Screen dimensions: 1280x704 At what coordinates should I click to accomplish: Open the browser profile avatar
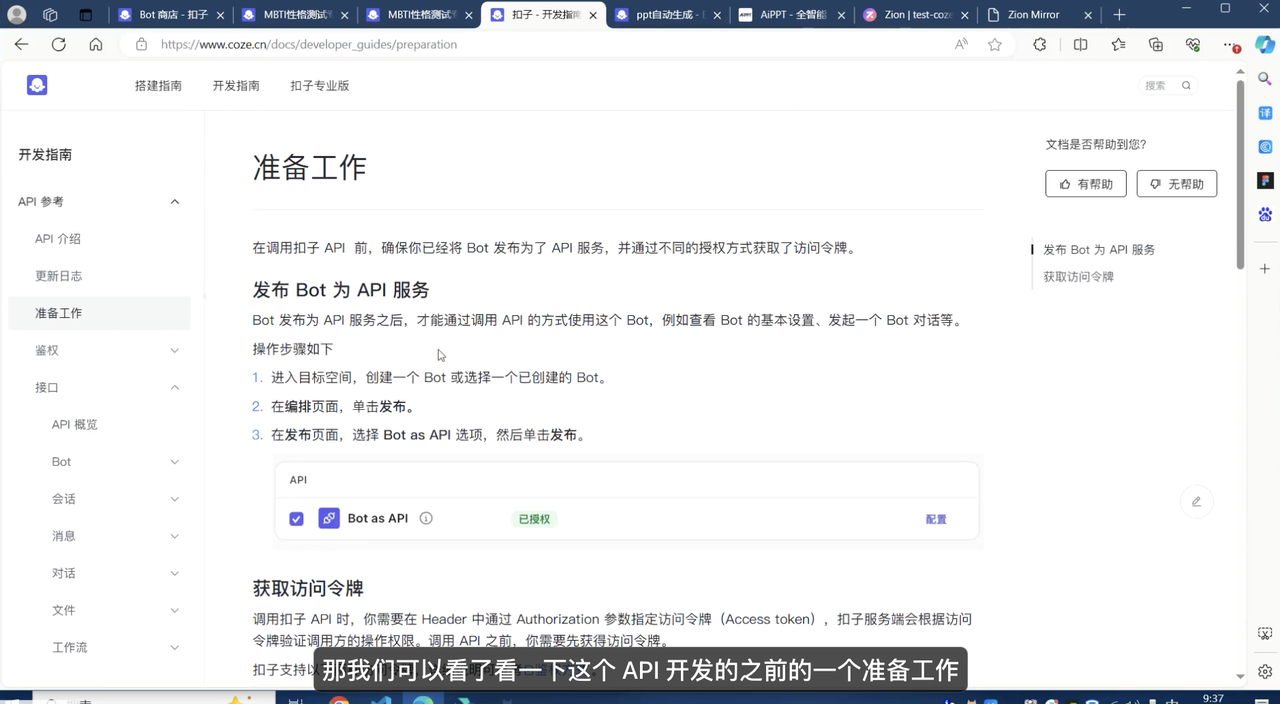(x=16, y=15)
